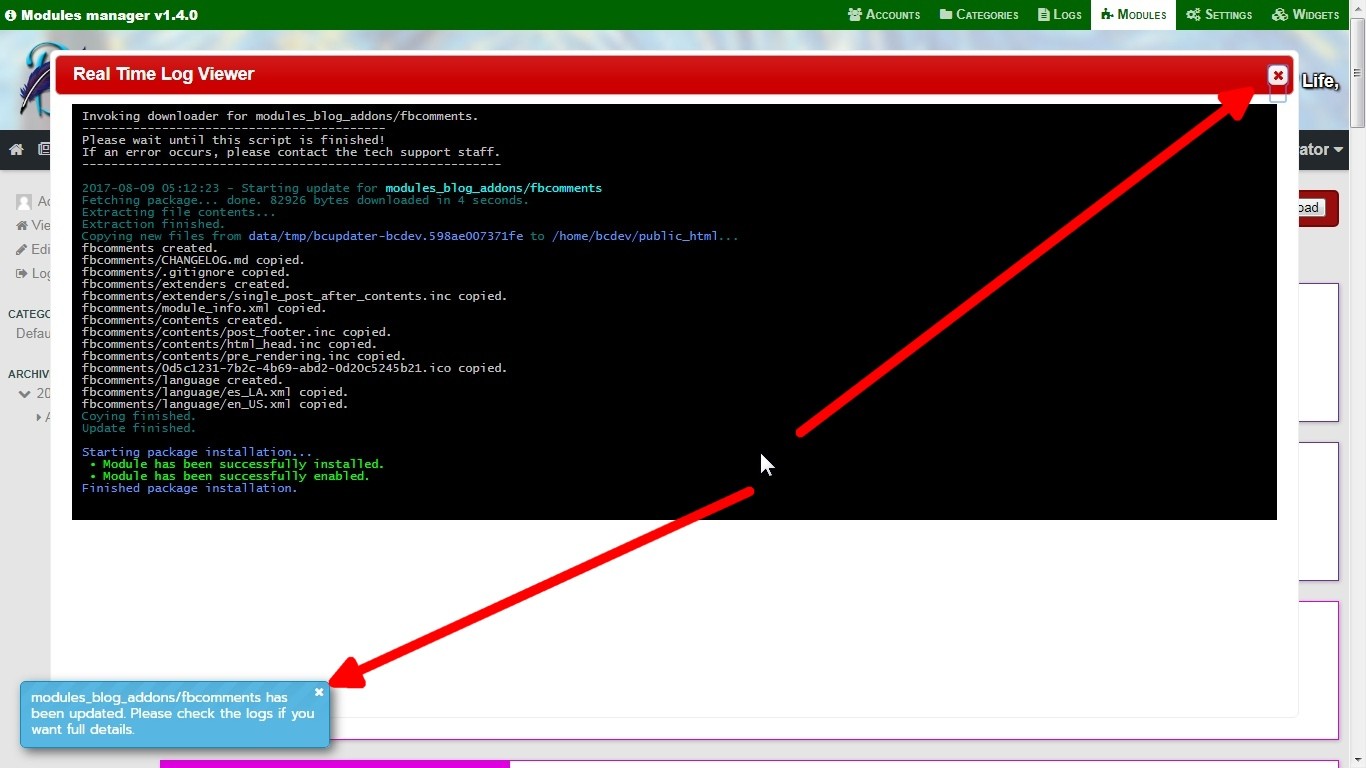Viewport: 1366px width, 768px height.
Task: Click the notification message about fbcomments update
Action: pos(172,713)
